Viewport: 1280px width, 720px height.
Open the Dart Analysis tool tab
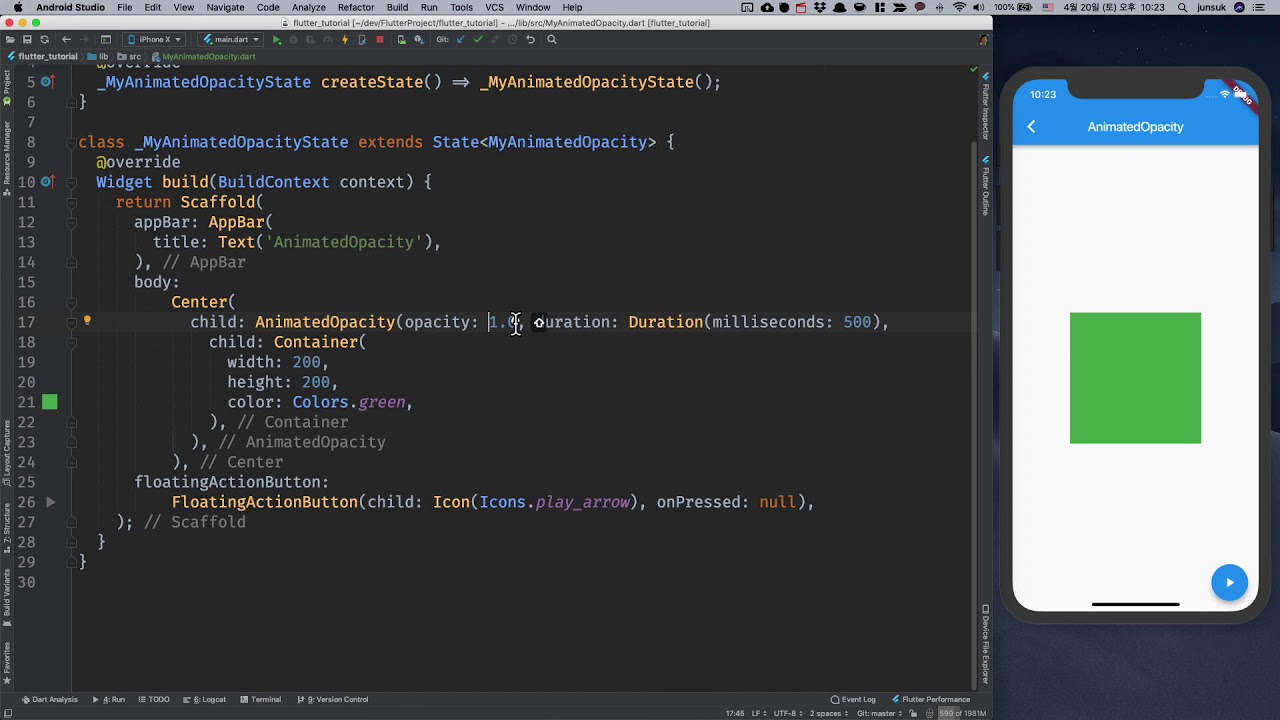[x=50, y=699]
